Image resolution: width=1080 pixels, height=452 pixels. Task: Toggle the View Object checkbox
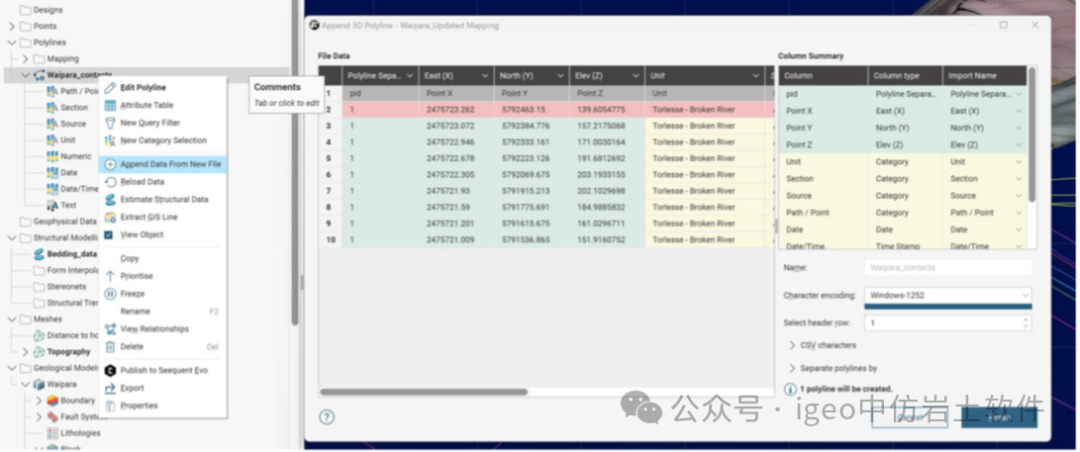coord(110,235)
